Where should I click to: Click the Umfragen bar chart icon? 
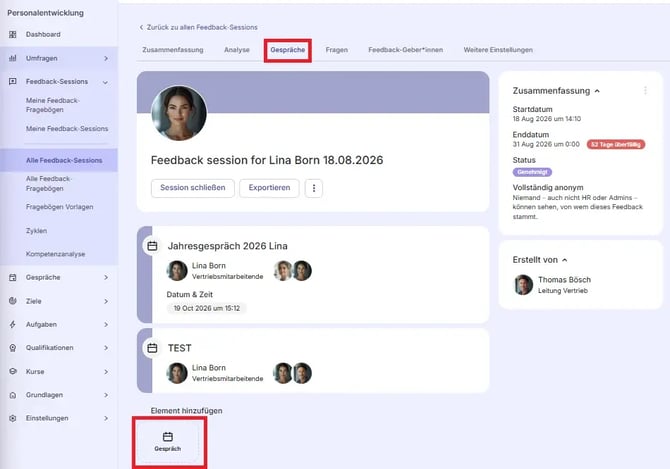click(x=13, y=58)
